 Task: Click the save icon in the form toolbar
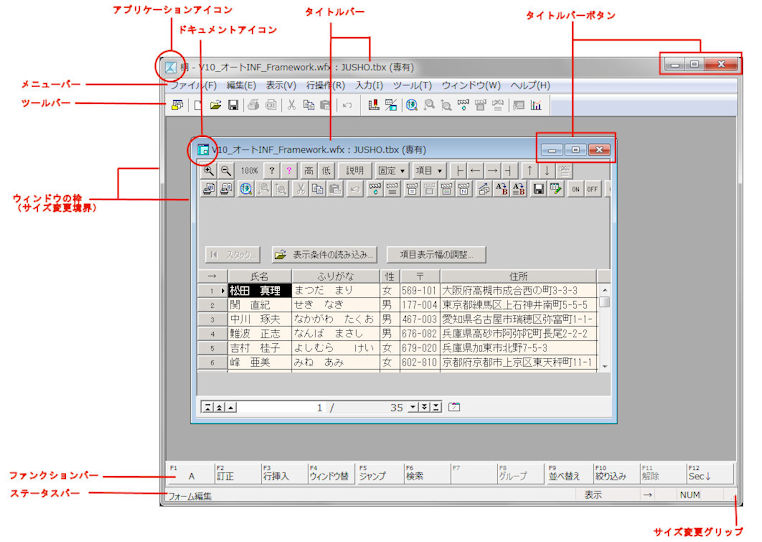(x=538, y=189)
